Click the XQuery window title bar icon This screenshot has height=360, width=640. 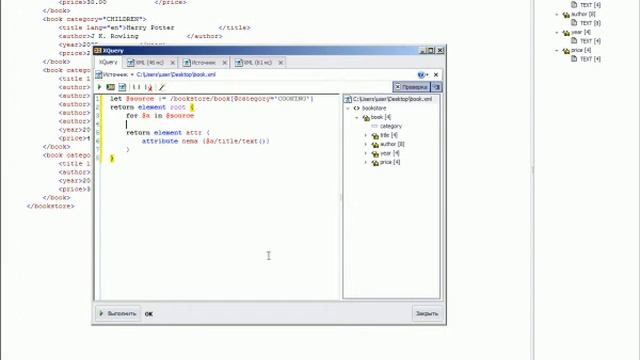(x=98, y=51)
